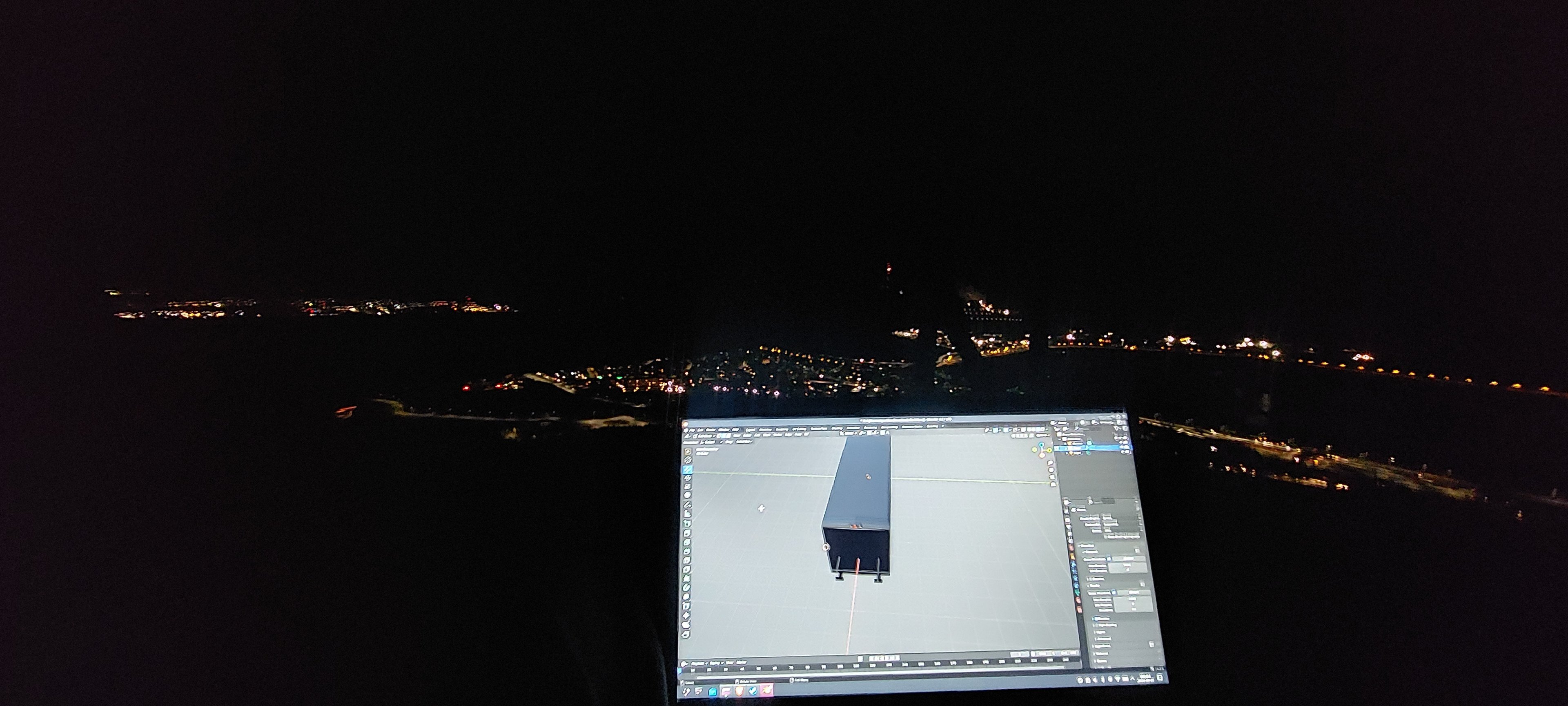Screen dimensions: 1568x706
Task: Click the zoom viewport navigation icon
Action: (x=1051, y=463)
